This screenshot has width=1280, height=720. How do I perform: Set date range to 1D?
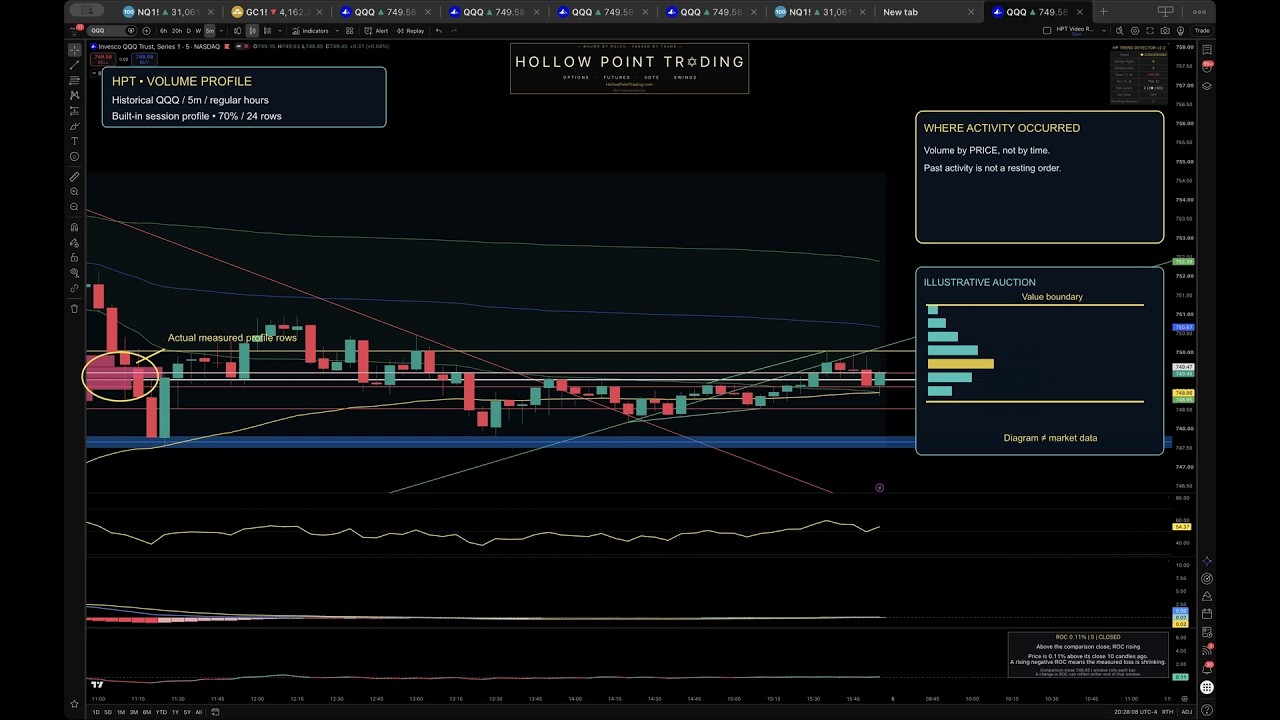pos(96,712)
